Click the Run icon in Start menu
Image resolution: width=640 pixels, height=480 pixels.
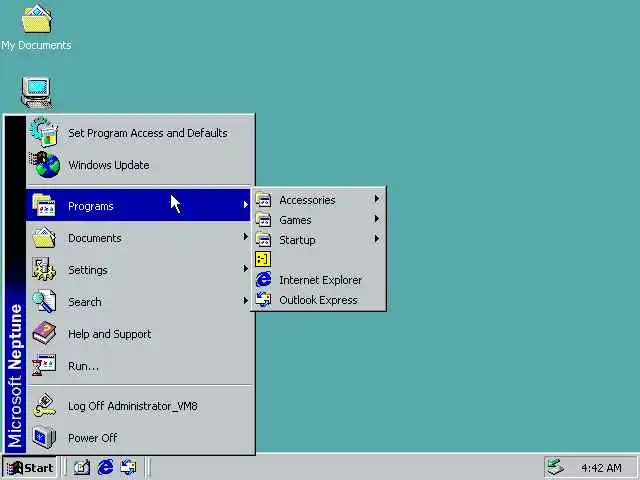tap(44, 365)
